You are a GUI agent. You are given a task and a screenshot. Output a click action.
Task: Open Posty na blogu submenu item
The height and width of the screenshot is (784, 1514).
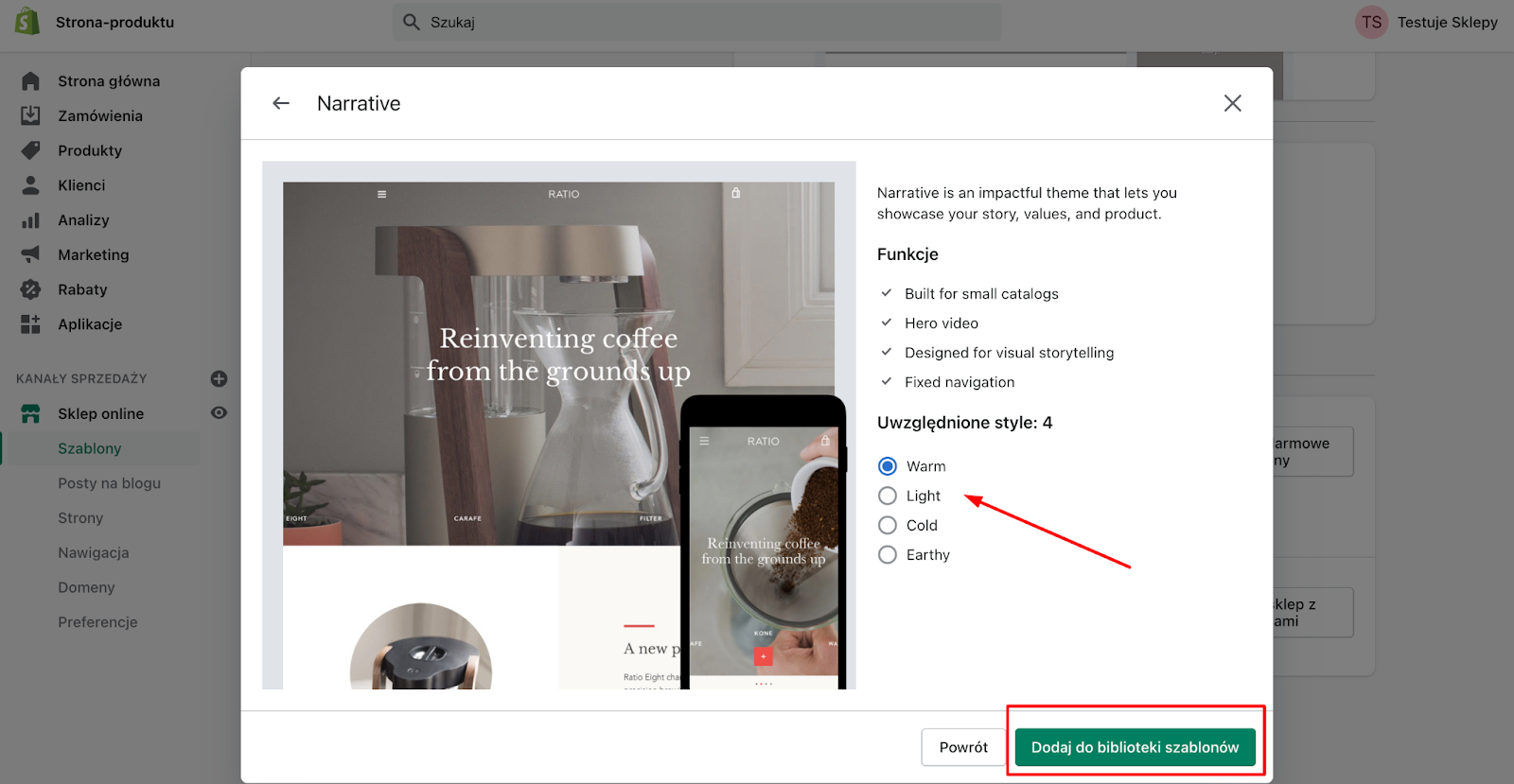[x=109, y=483]
